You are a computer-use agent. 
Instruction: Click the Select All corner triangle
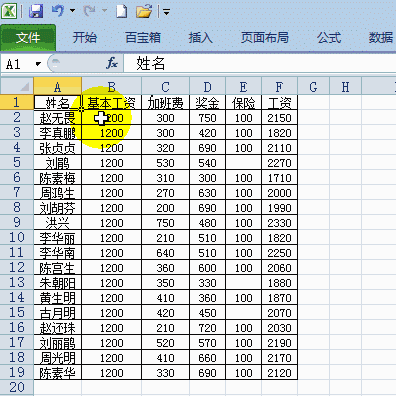(17, 86)
